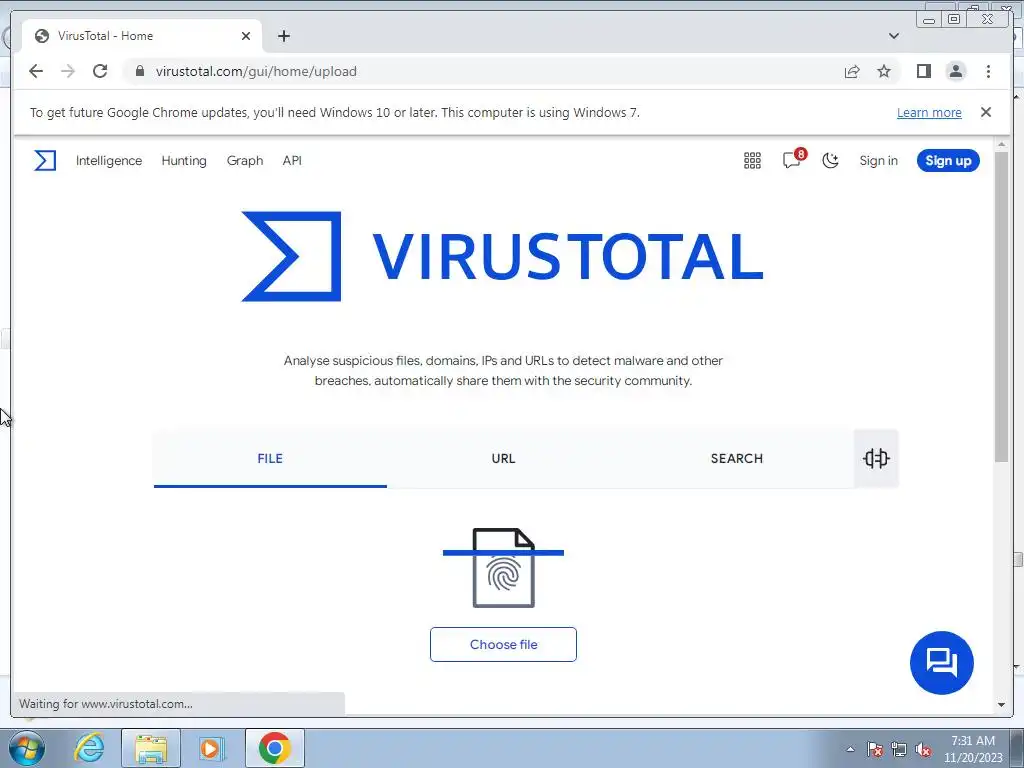Open the API menu item

tap(292, 161)
